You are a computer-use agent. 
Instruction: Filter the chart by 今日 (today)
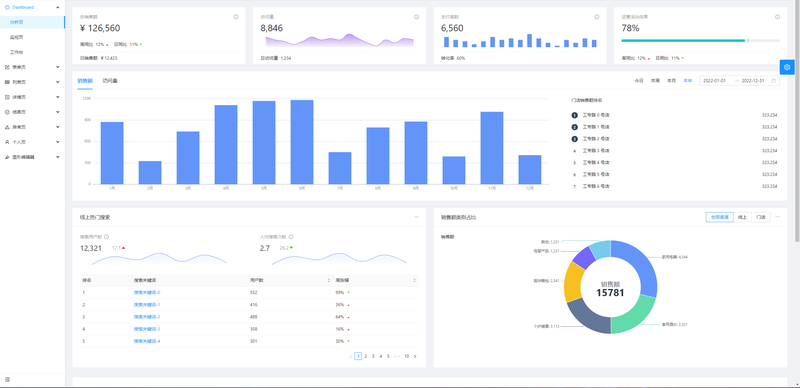point(639,81)
